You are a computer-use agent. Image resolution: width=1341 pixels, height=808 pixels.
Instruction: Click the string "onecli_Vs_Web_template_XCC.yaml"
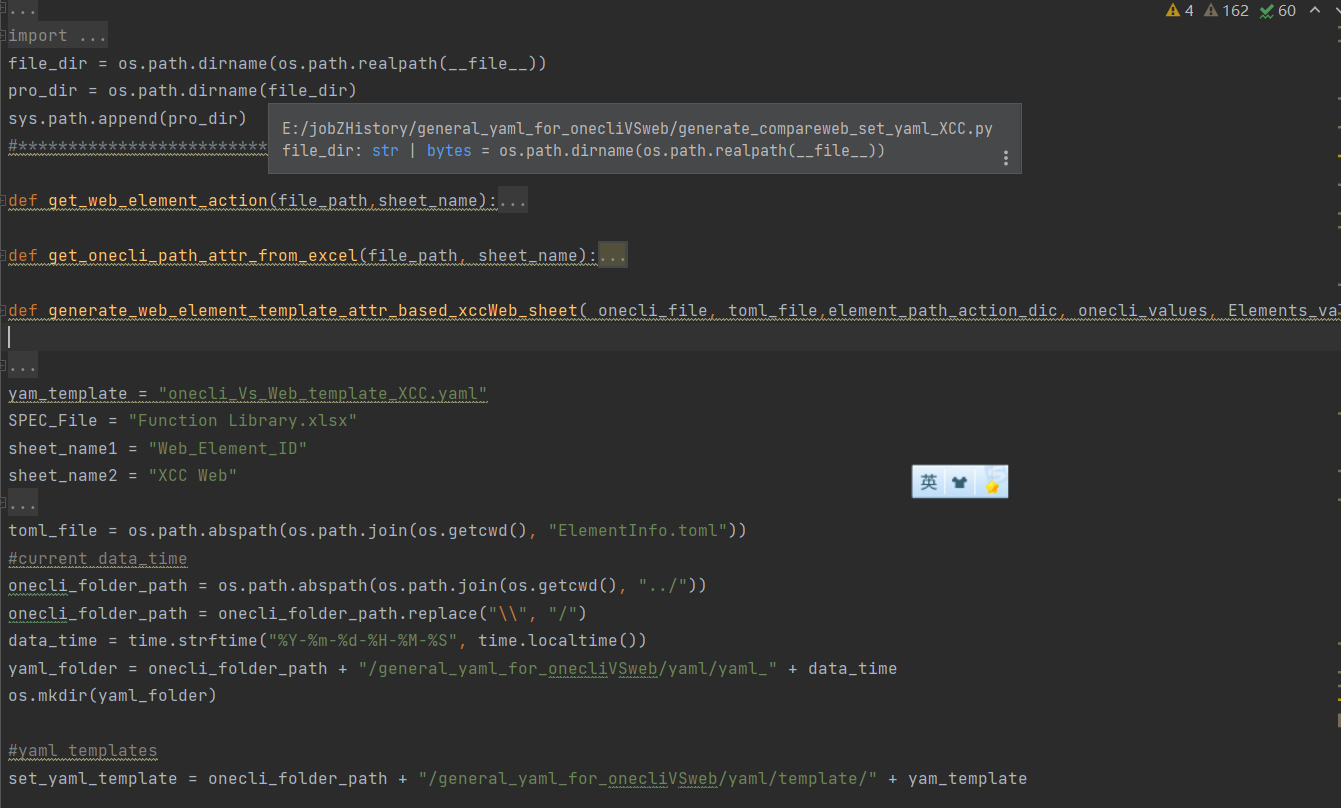point(323,393)
